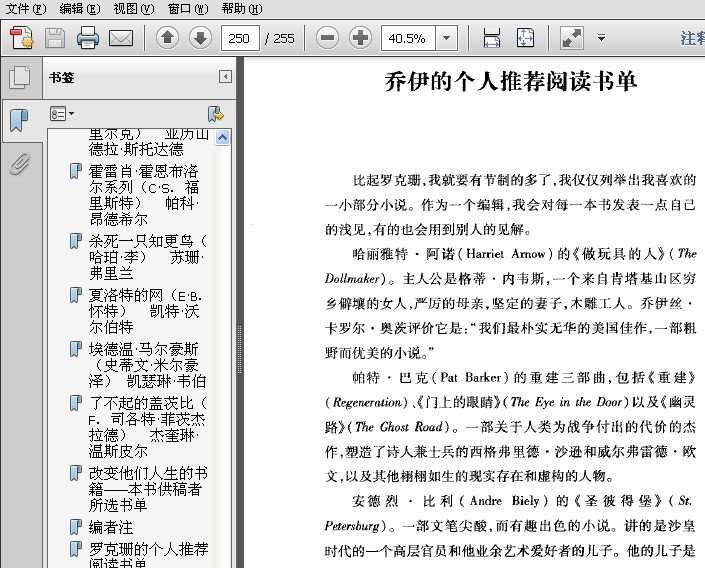Screen dimensions: 705x568
Task: Expand the toolbar overflow arrow
Action: tap(601, 39)
